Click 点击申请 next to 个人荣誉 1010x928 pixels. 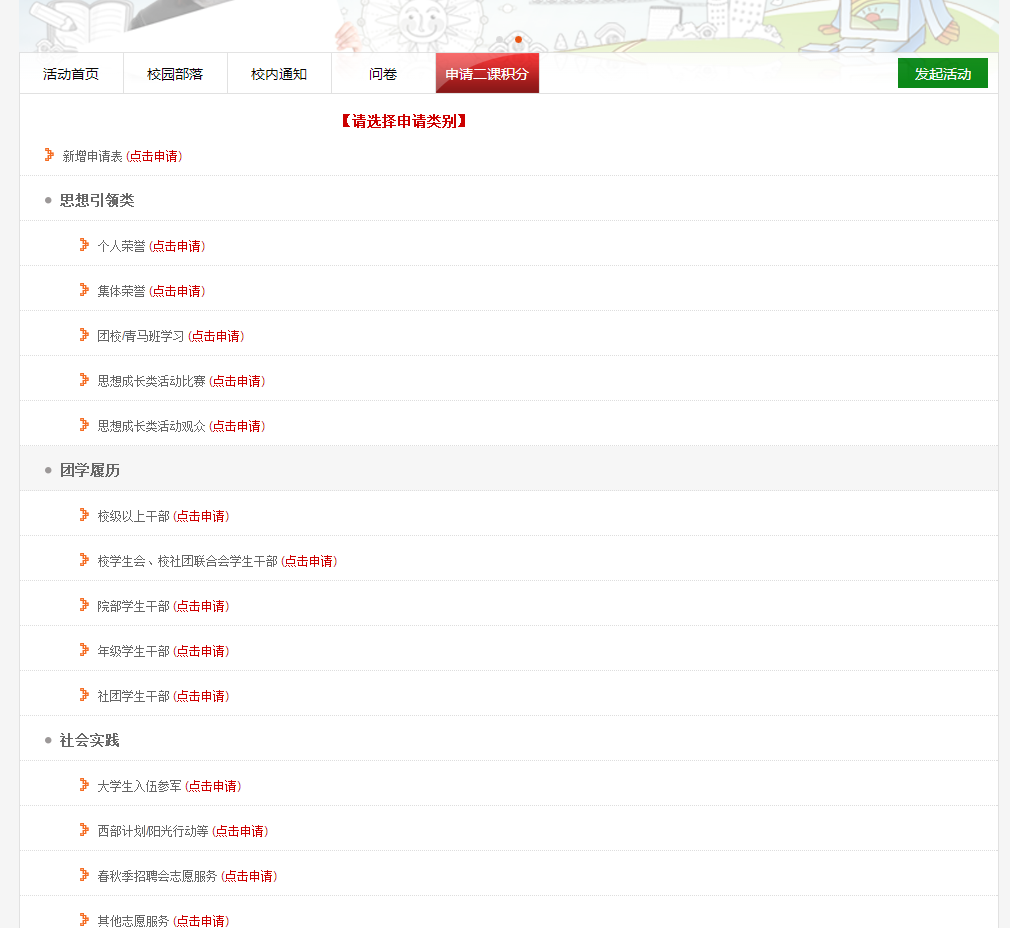(177, 247)
